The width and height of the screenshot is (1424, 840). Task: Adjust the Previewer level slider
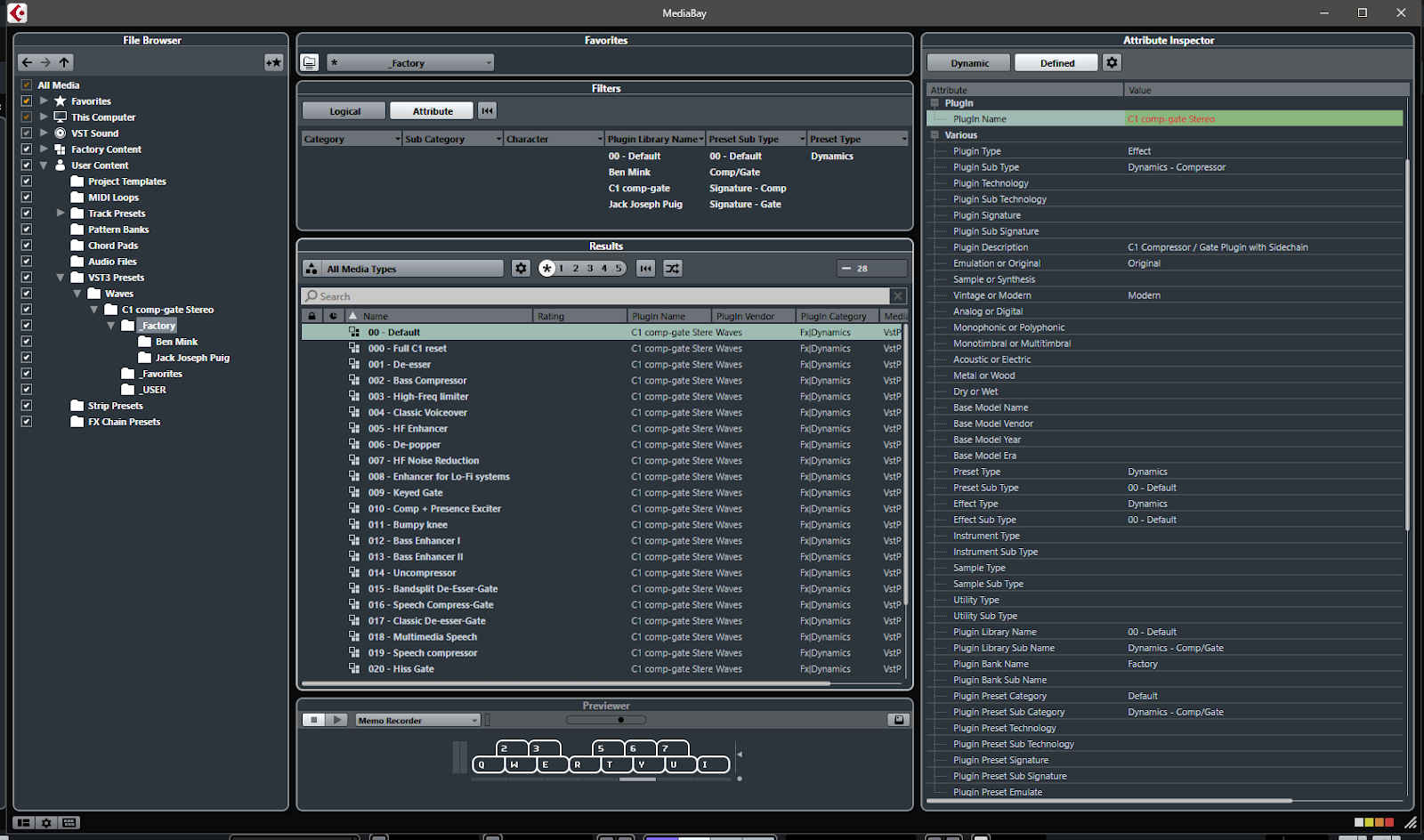[606, 720]
